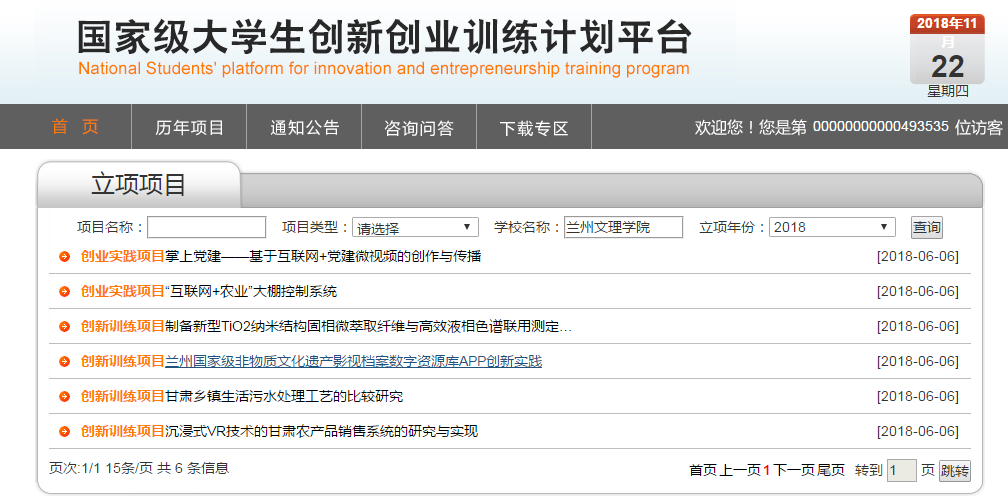
Task: Focus the 项目名称 text field
Action: (207, 228)
